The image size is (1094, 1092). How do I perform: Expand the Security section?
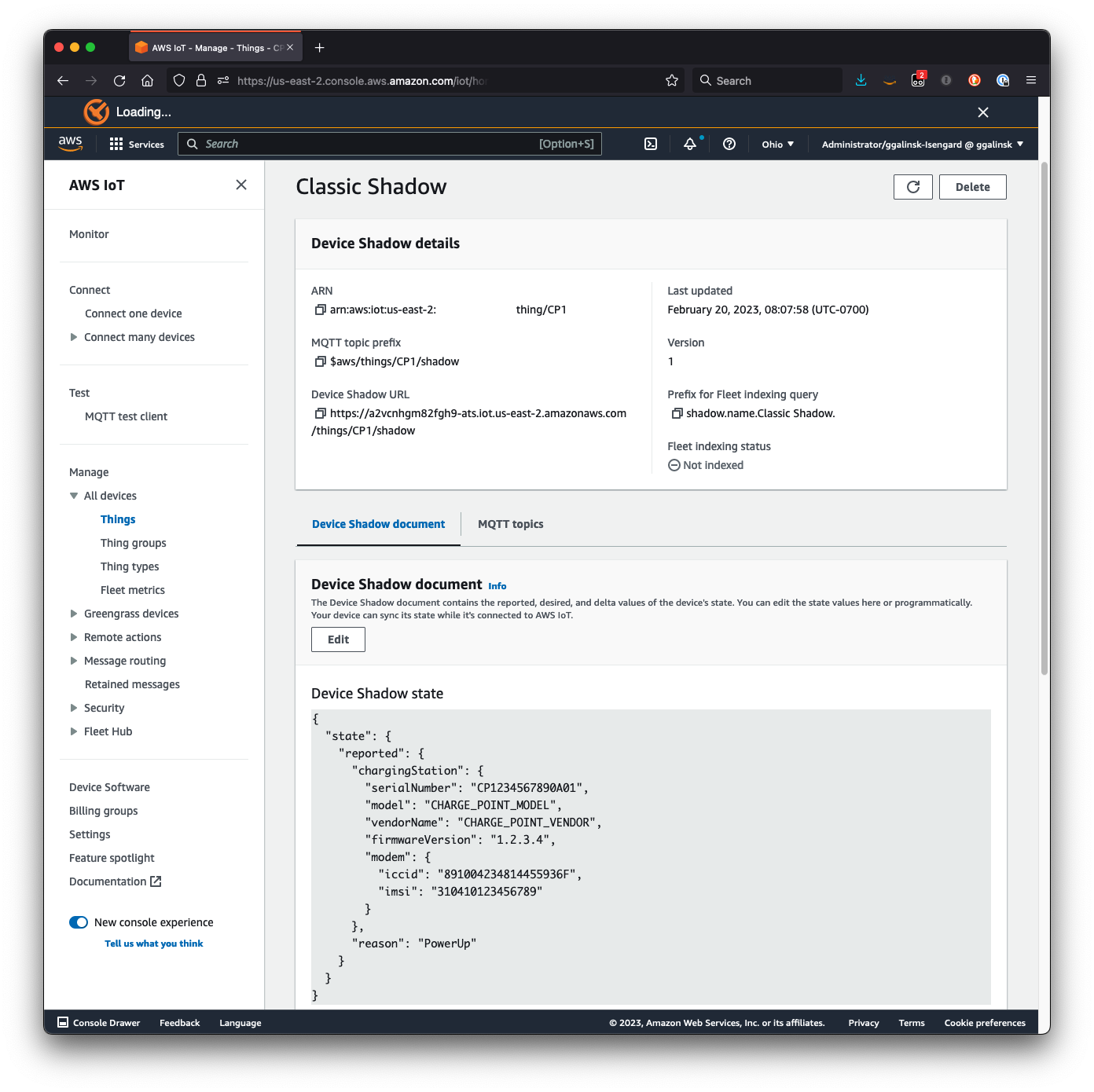click(73, 708)
